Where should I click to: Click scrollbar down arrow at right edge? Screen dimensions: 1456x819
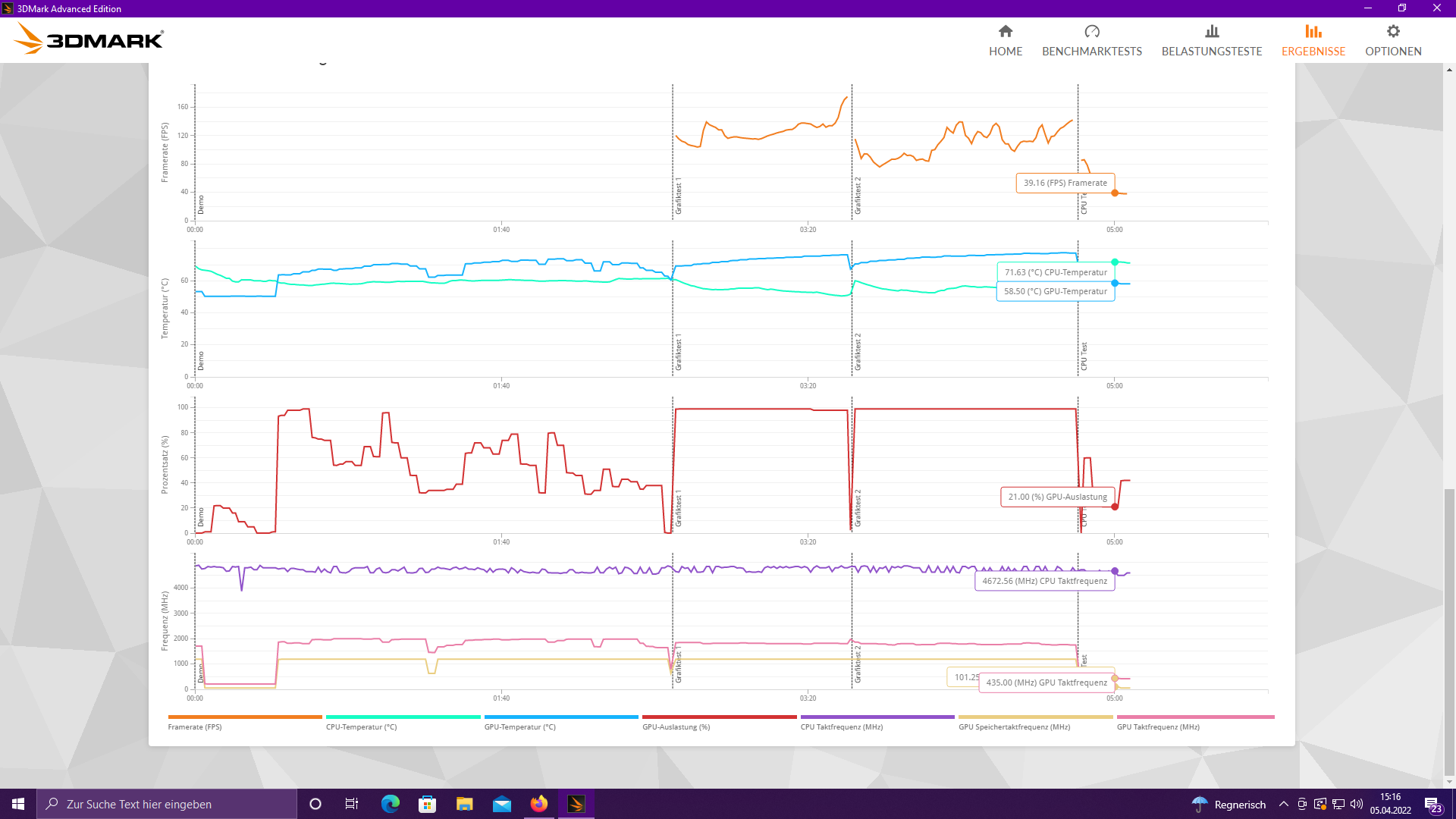[x=1449, y=782]
